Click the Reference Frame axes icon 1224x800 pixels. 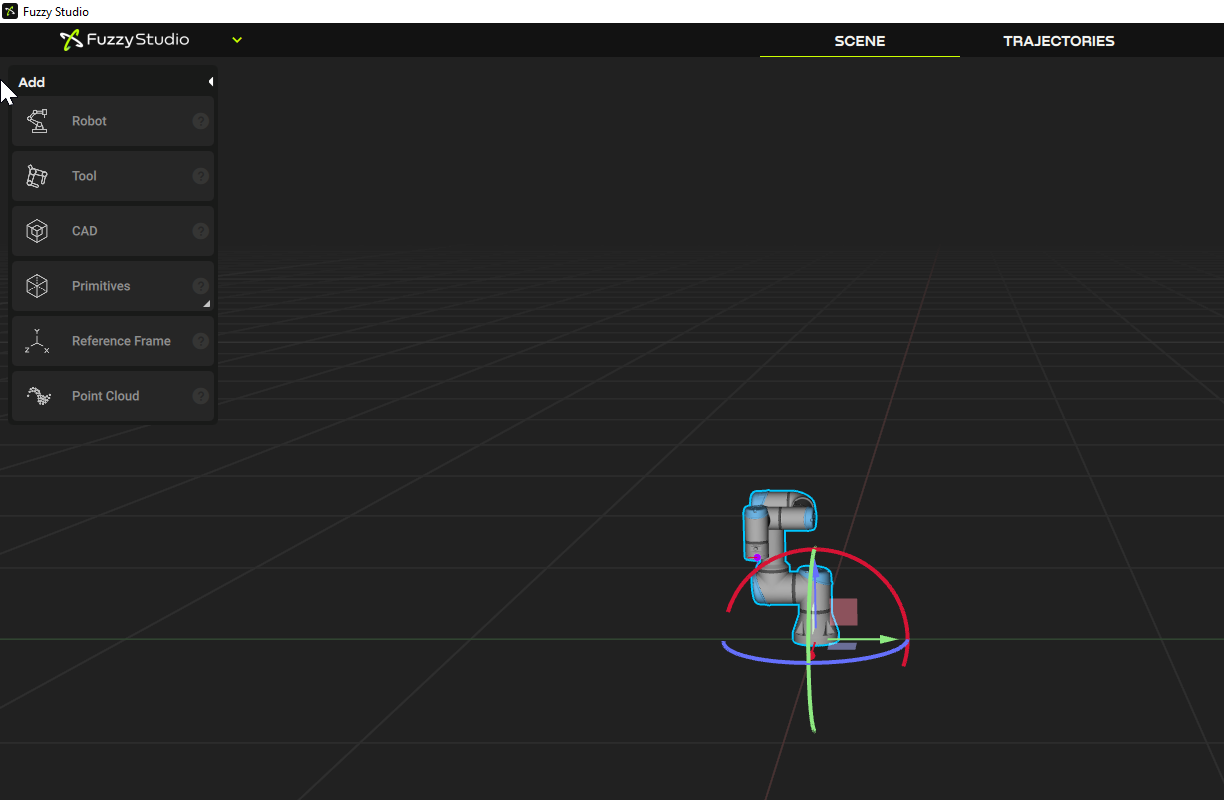click(x=37, y=340)
